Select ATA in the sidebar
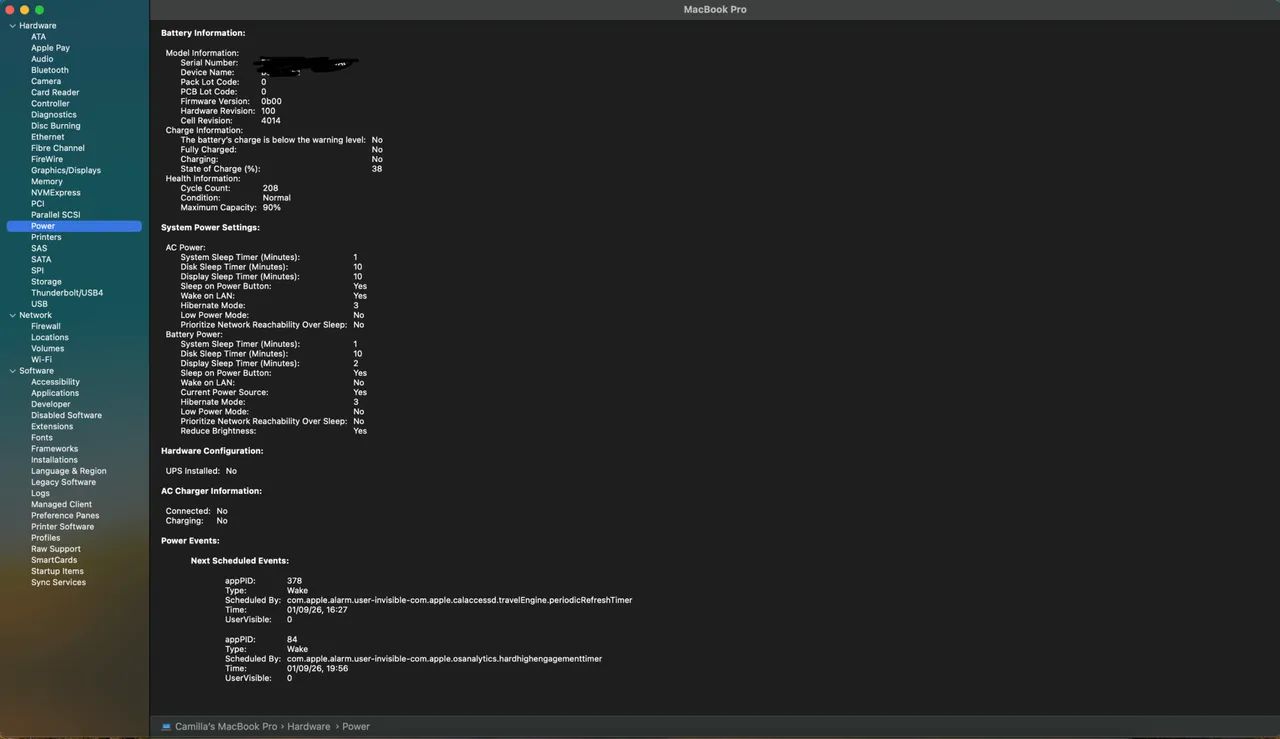1280x739 pixels. 38,37
